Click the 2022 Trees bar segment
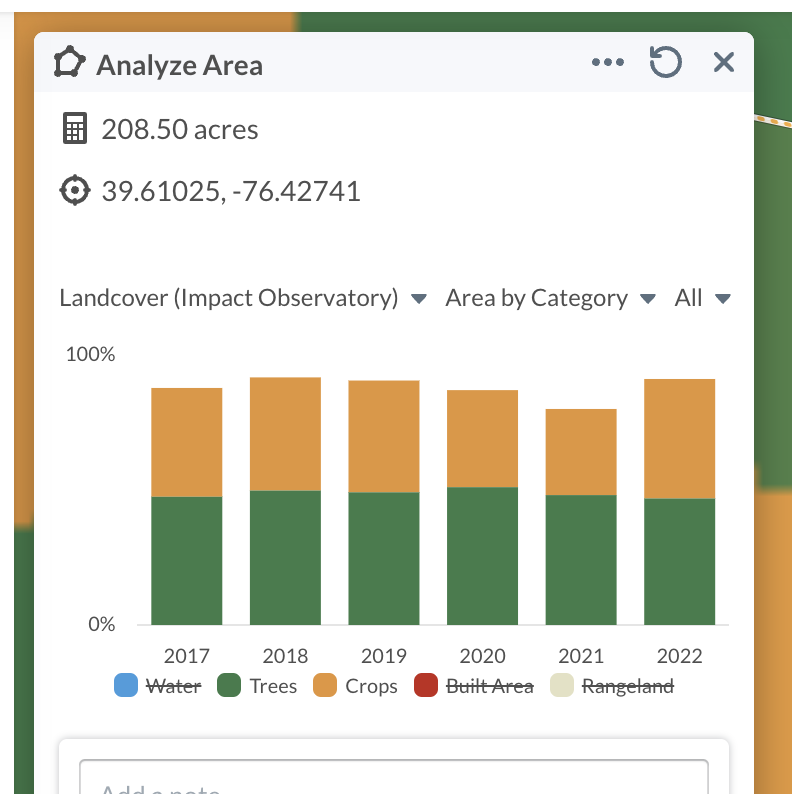 680,562
